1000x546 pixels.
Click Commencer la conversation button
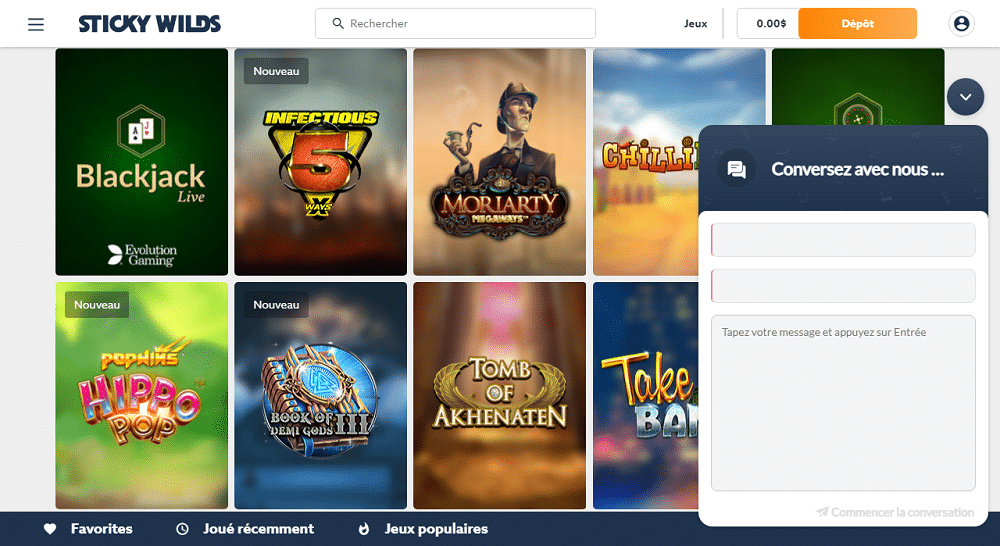pyautogui.click(x=895, y=512)
